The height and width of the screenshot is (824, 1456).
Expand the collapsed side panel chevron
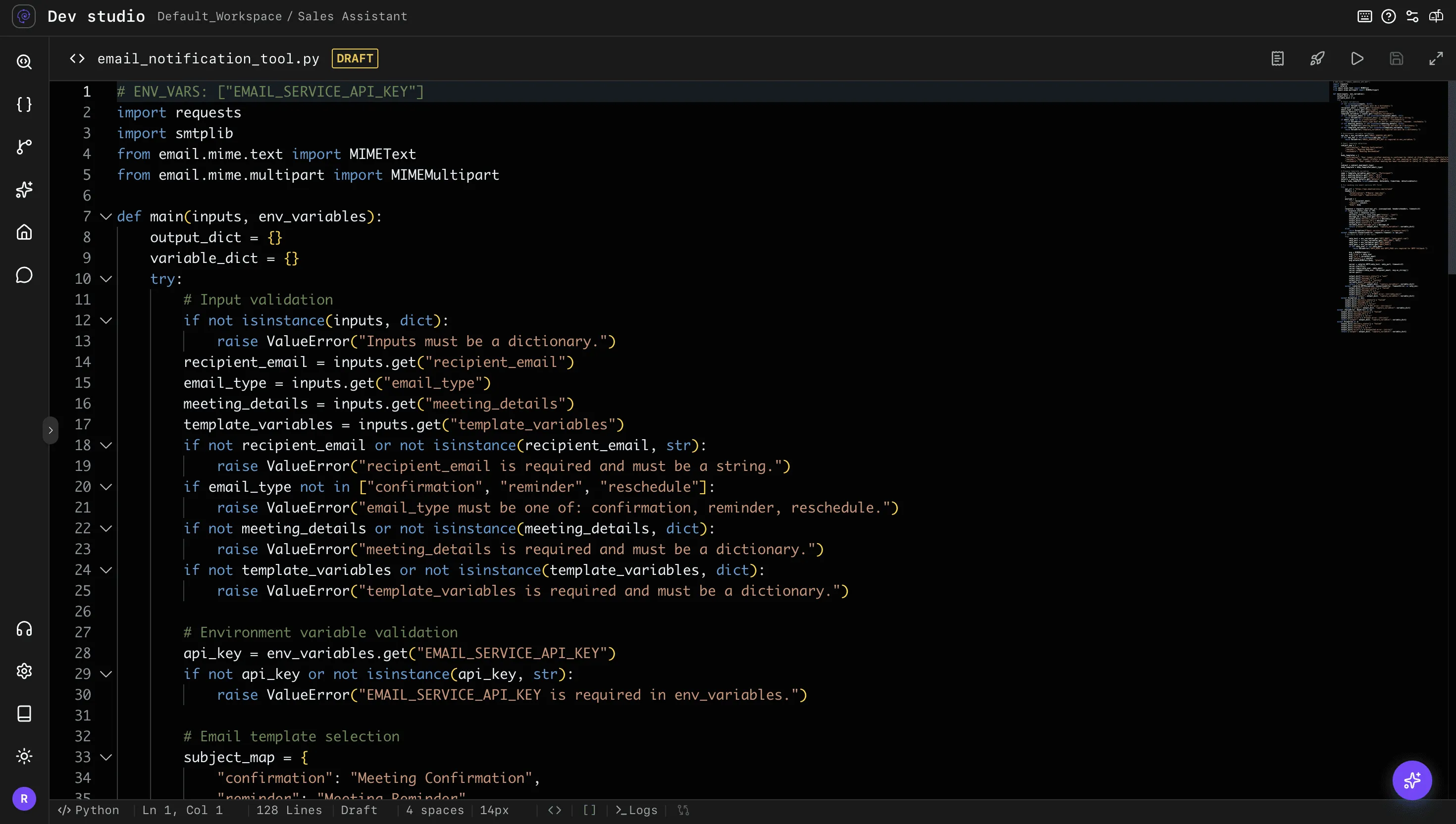click(51, 430)
